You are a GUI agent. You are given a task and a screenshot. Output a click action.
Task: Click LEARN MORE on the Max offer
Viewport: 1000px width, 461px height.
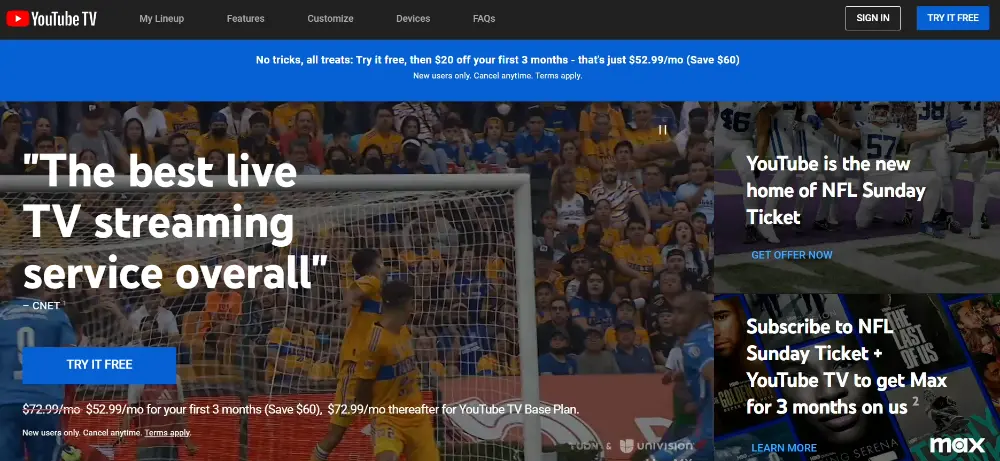pyautogui.click(x=784, y=448)
